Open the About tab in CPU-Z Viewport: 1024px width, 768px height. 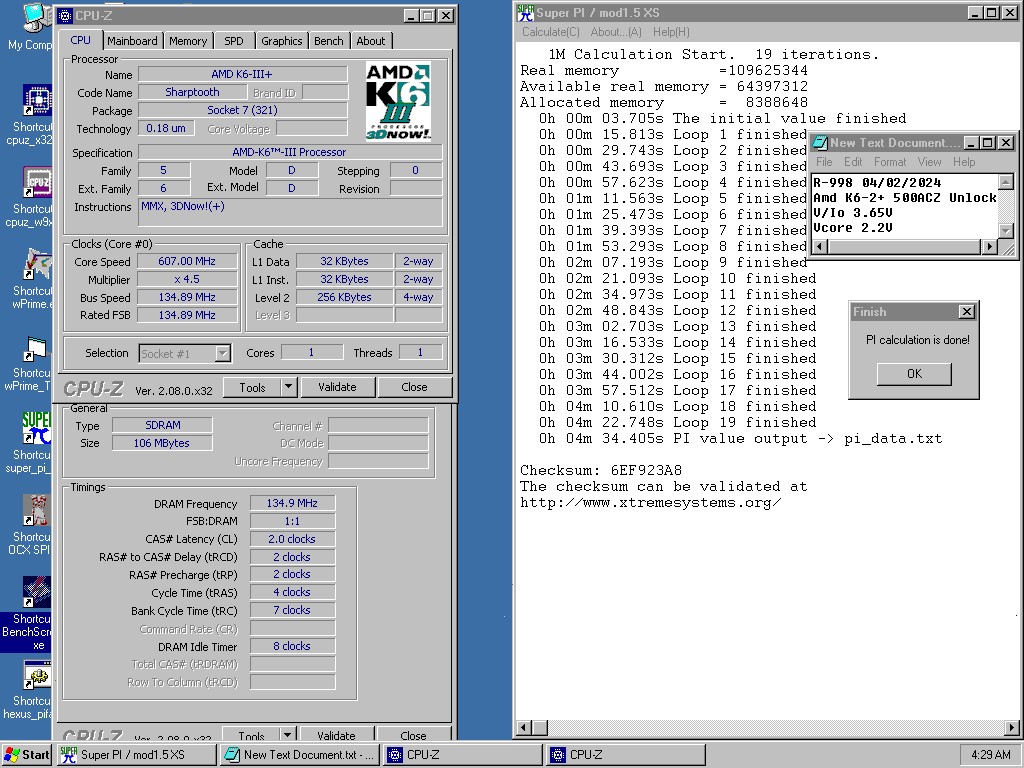(x=371, y=41)
